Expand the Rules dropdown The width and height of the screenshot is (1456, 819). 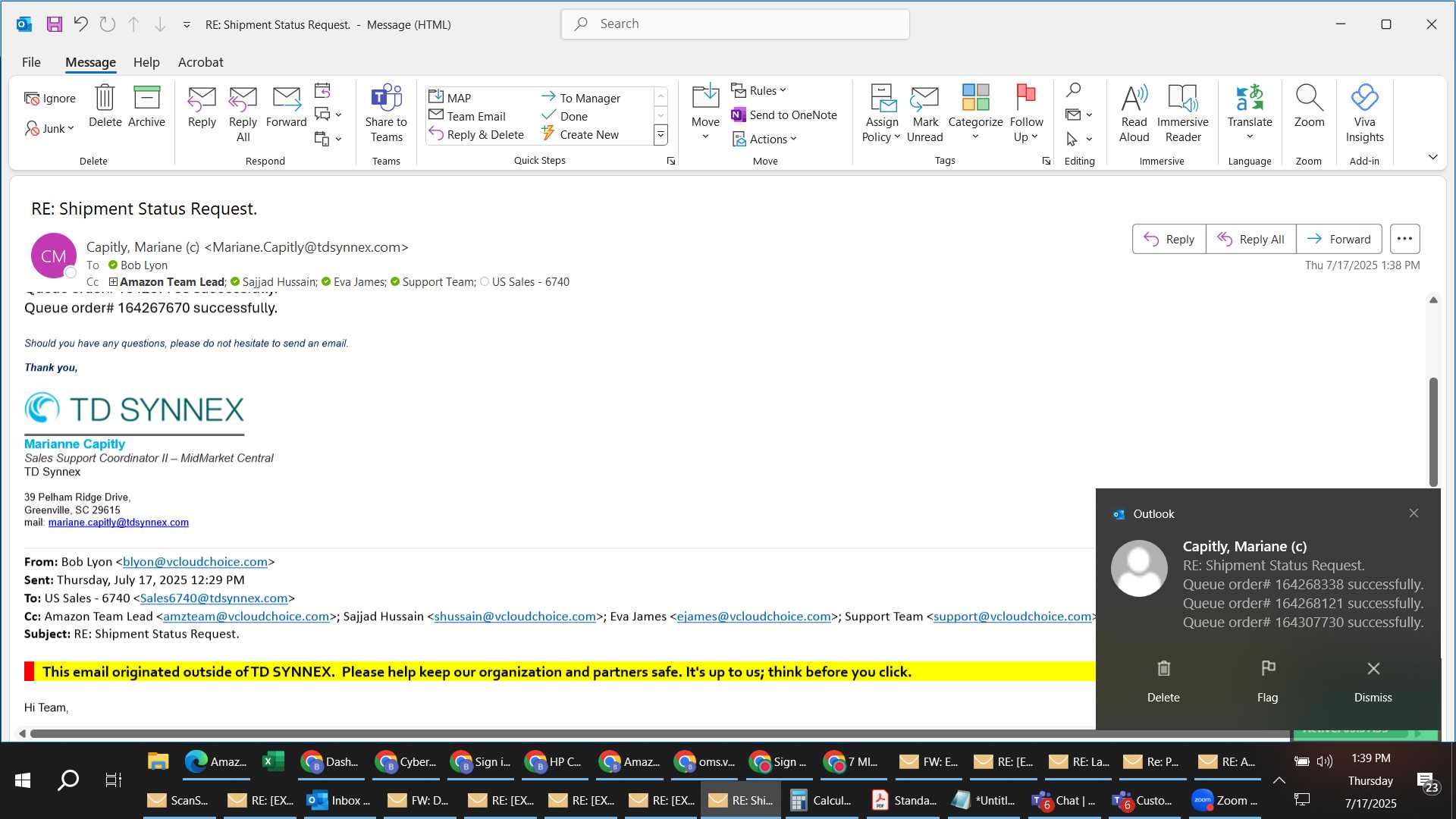759,90
